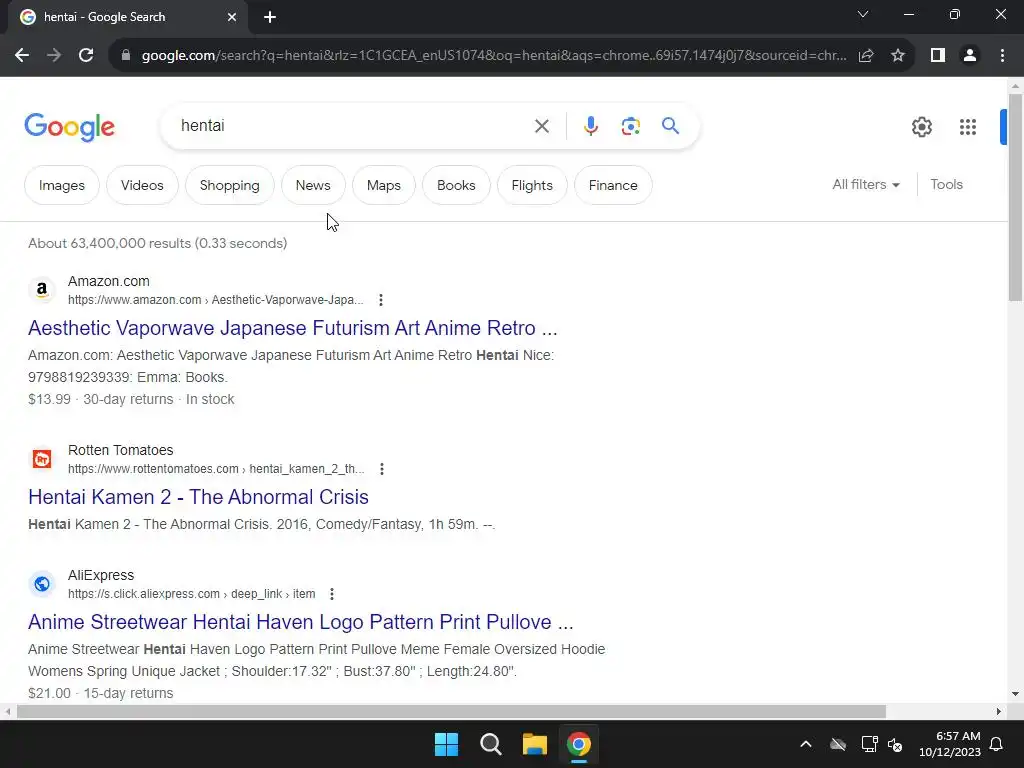Open Google quick settings gear
Image resolution: width=1024 pixels, height=768 pixels.
click(x=921, y=127)
